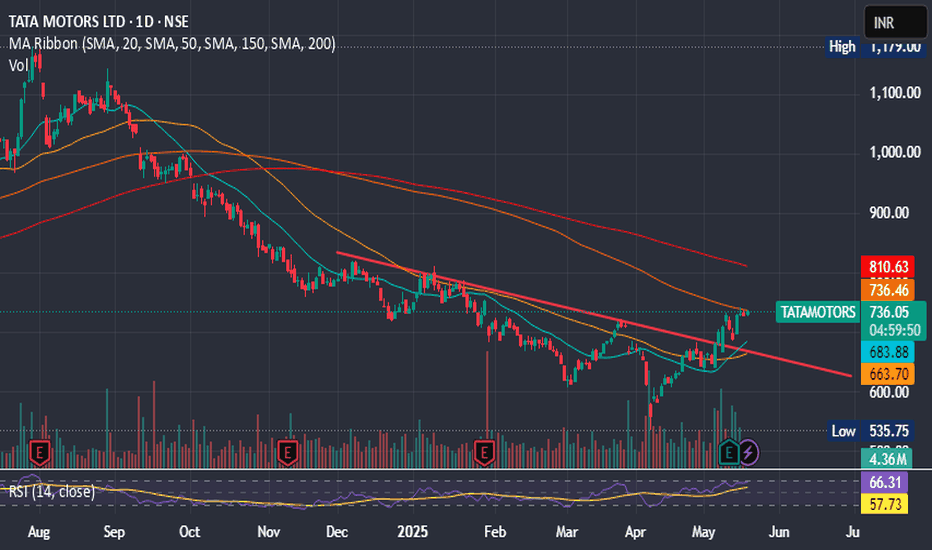Viewport: 932px width, 550px height.
Task: Click the Low 535.75 price marker label
Action: click(870, 431)
